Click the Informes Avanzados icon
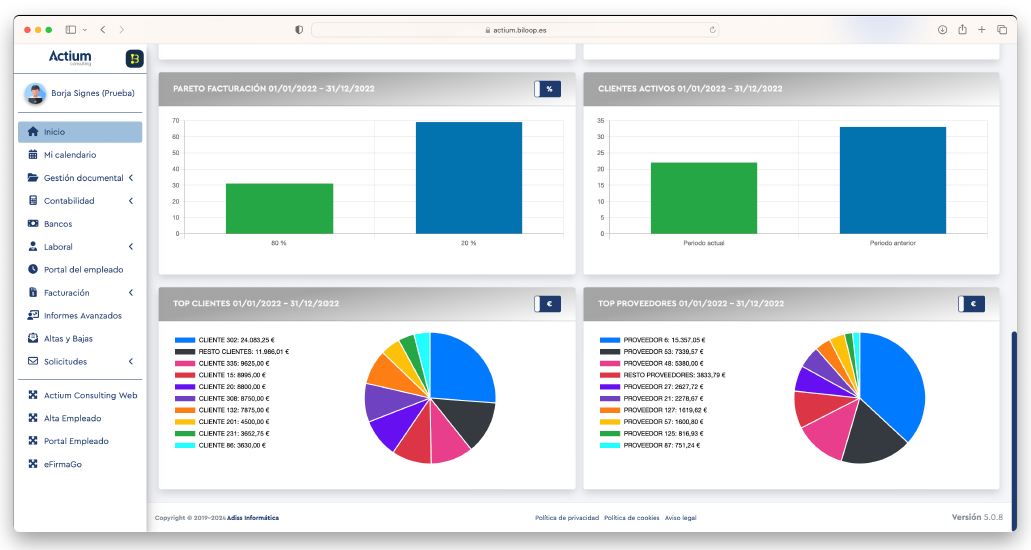Screen dimensions: 1031x550 (x=33, y=316)
